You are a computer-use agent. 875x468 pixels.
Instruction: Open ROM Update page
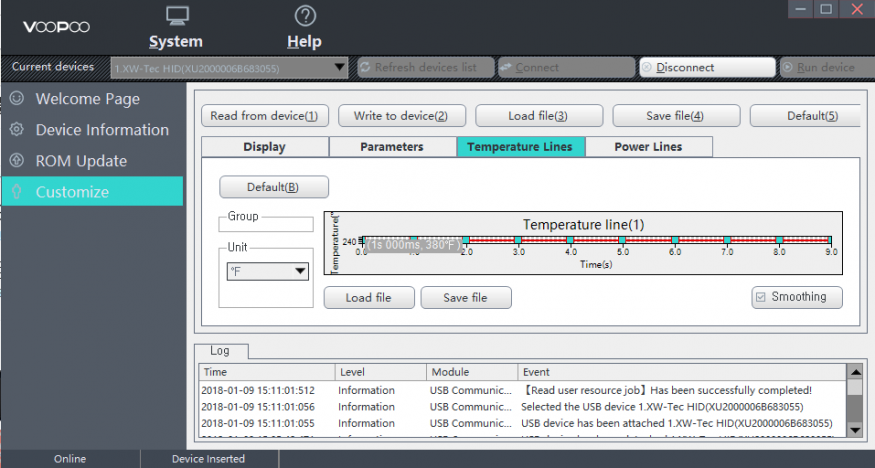[x=92, y=161]
